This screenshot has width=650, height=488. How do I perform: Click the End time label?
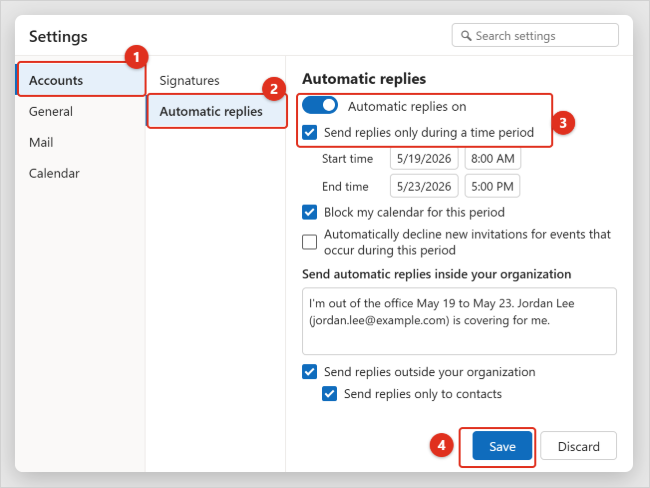pyautogui.click(x=345, y=187)
